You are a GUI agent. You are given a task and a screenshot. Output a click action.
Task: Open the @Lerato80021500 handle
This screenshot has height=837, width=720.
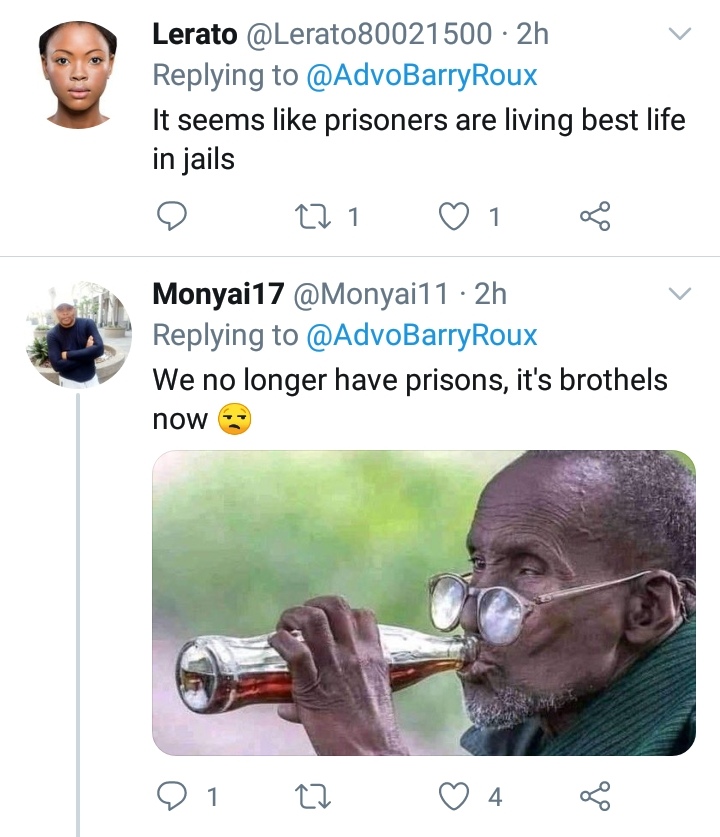[x=369, y=34]
